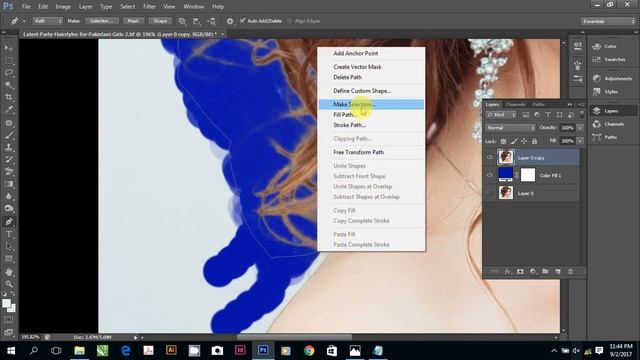The height and width of the screenshot is (360, 640).
Task: Click the Selection... button in options bar
Action: click(102, 21)
